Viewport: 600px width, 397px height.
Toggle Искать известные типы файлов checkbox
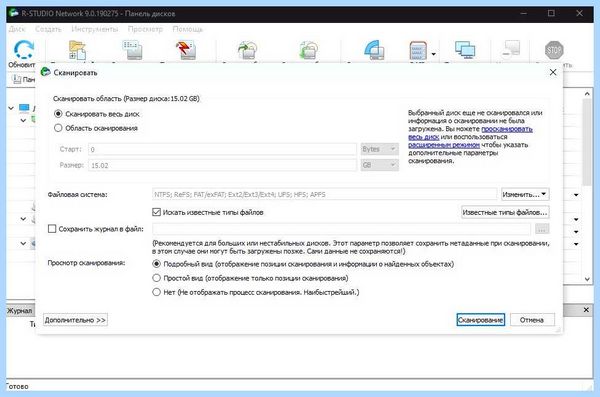click(x=156, y=212)
